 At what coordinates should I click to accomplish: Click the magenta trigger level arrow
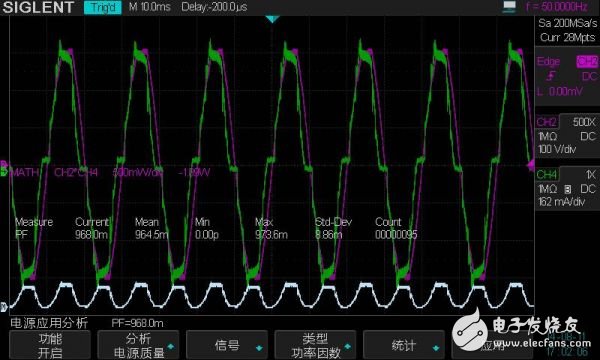[x=530, y=165]
